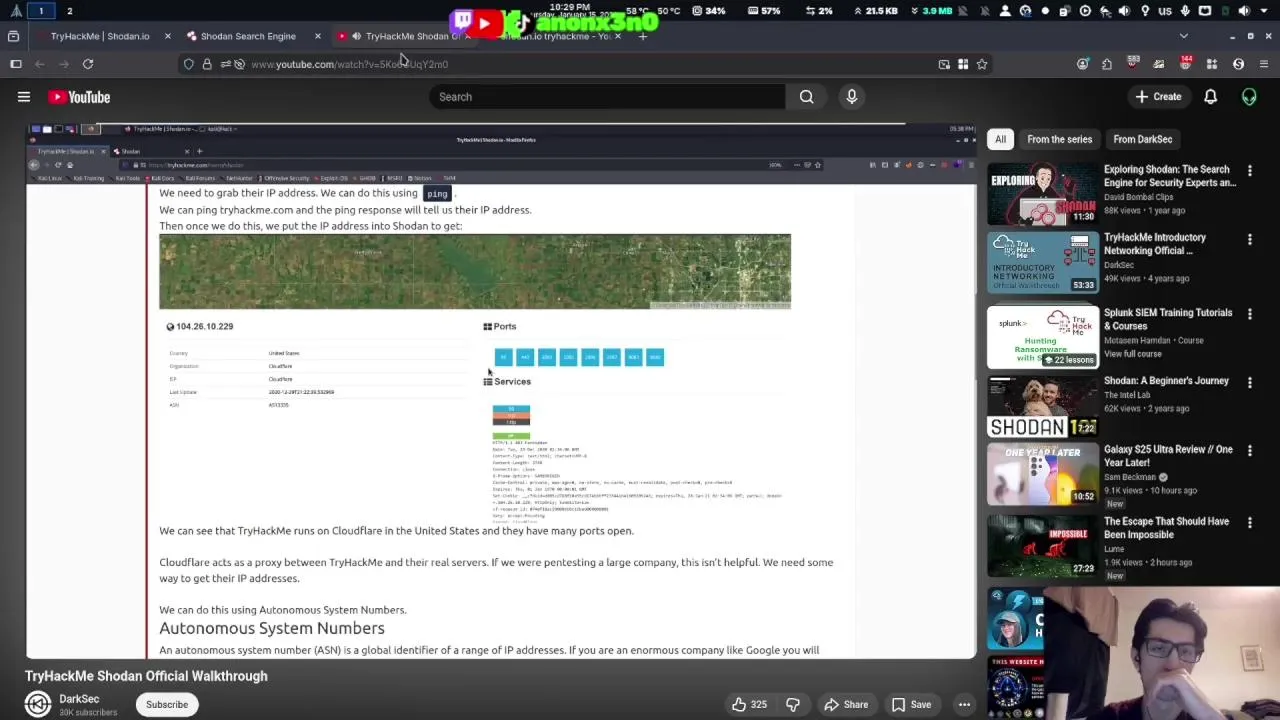Viewport: 1280px width, 720px height.
Task: Share the video
Action: click(x=846, y=704)
